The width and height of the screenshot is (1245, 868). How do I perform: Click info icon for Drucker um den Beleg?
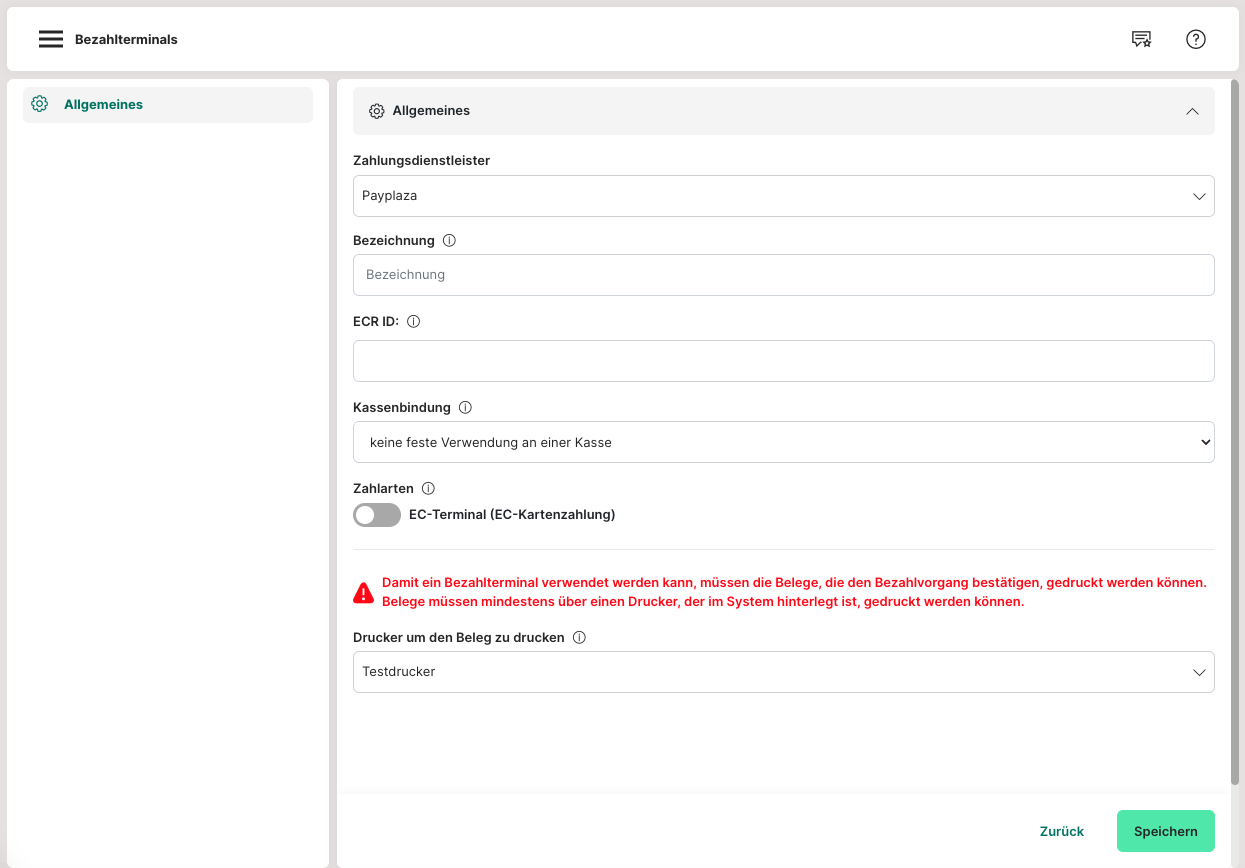coord(579,638)
